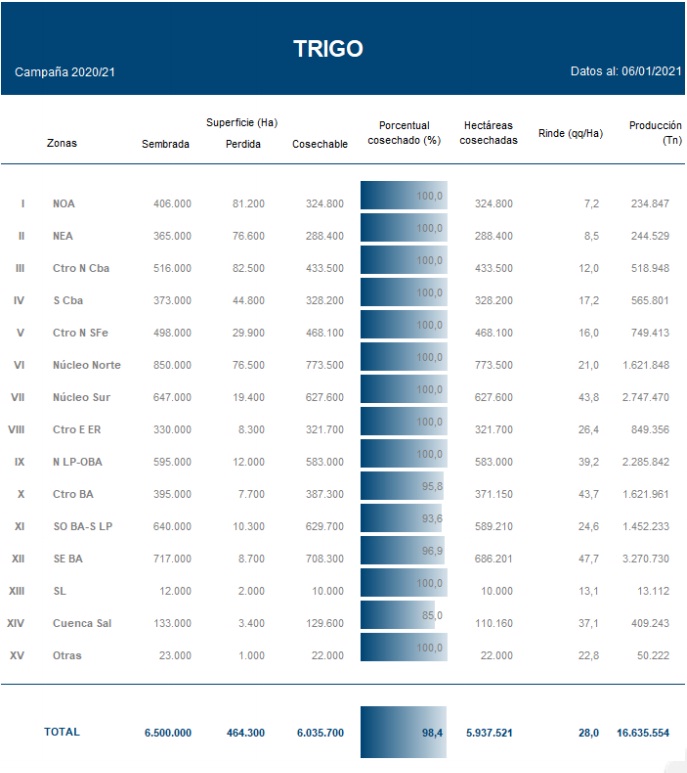Click the Cuenca Sal 85,0 percent bar
687x773 pixels.
(x=396, y=618)
